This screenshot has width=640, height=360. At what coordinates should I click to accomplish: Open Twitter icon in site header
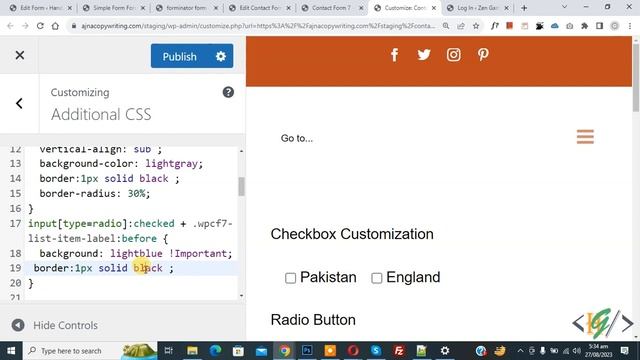[x=424, y=55]
